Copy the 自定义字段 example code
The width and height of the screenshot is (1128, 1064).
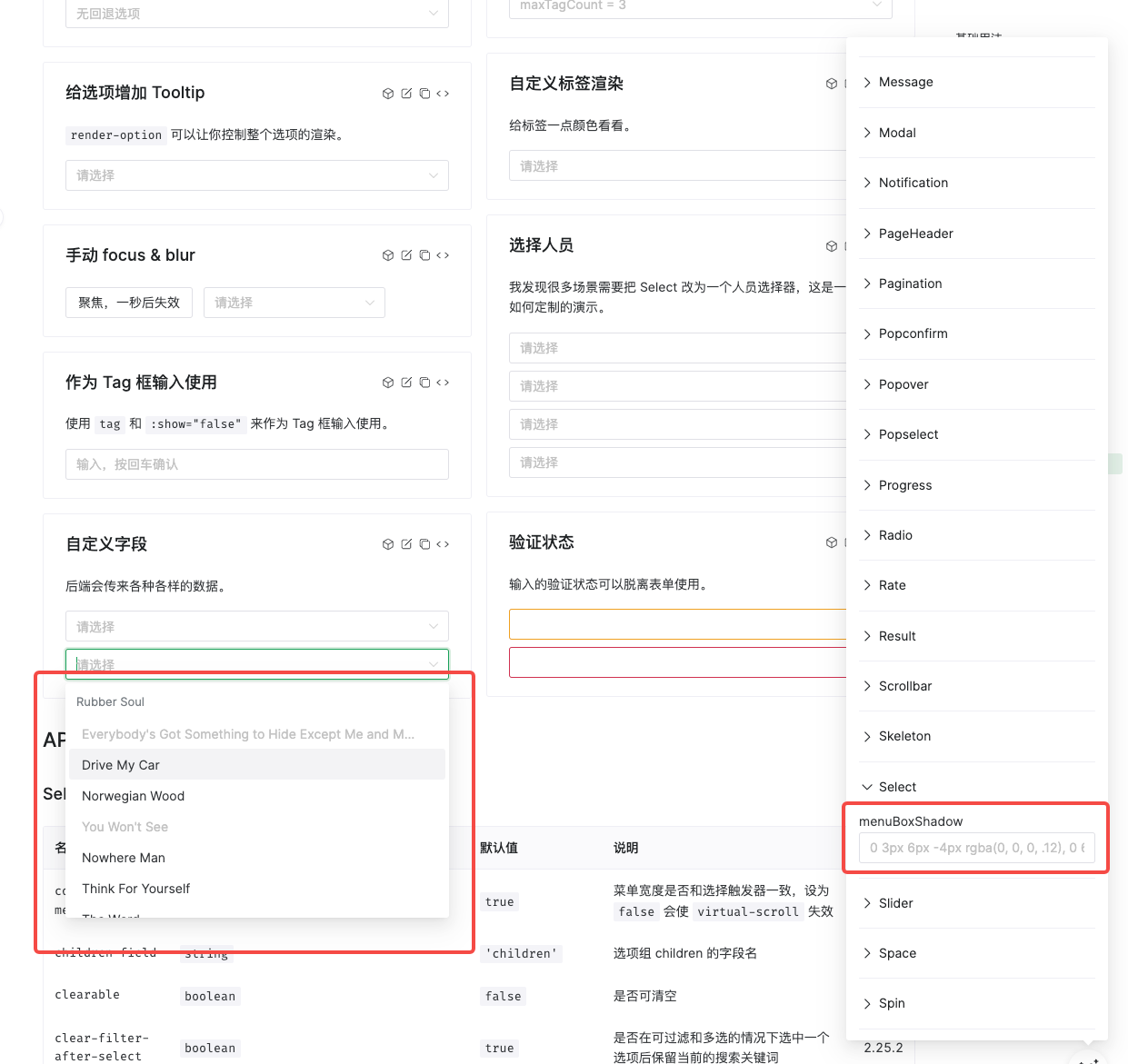424,544
